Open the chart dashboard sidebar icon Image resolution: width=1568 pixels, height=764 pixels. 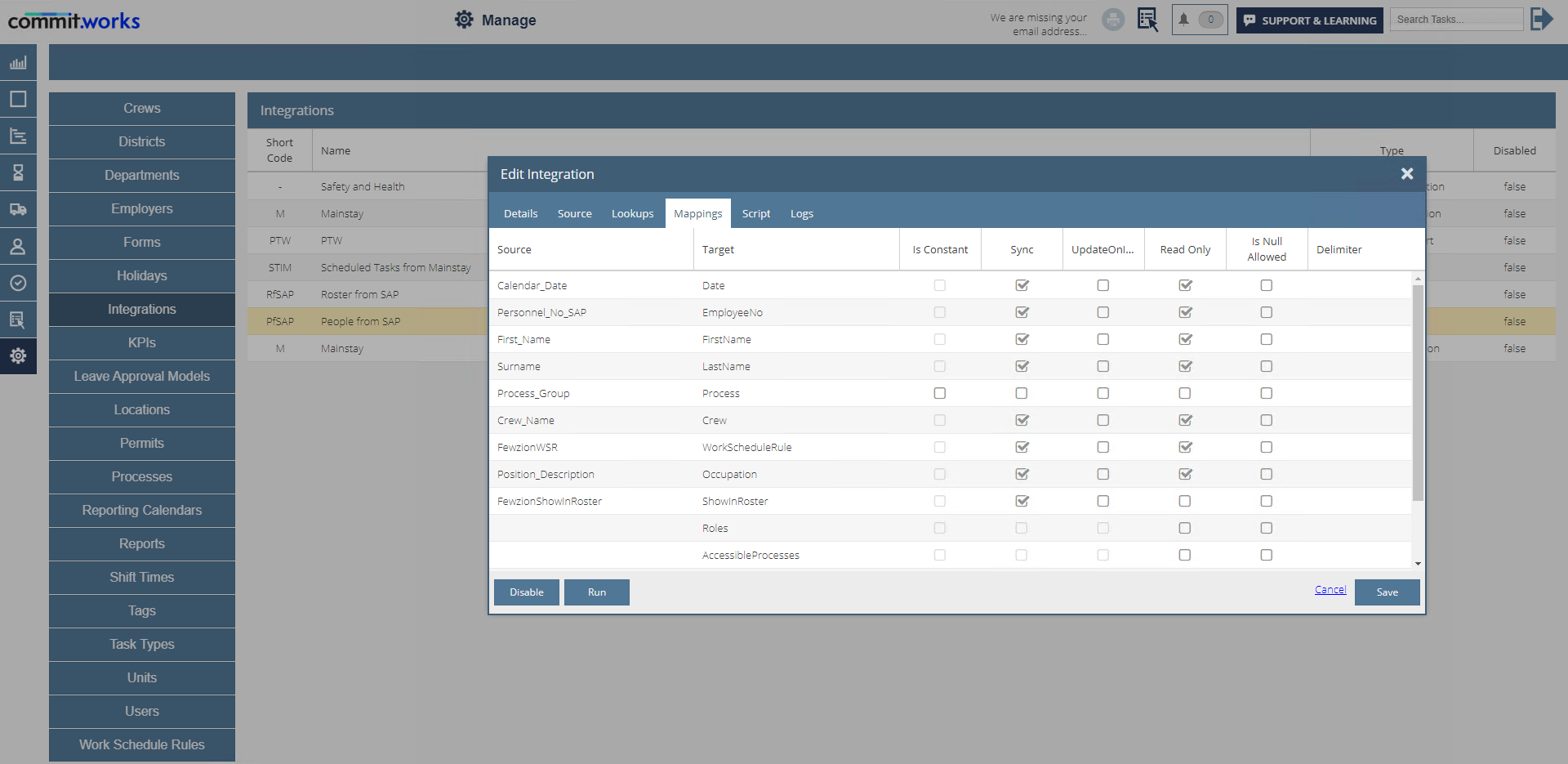click(18, 62)
